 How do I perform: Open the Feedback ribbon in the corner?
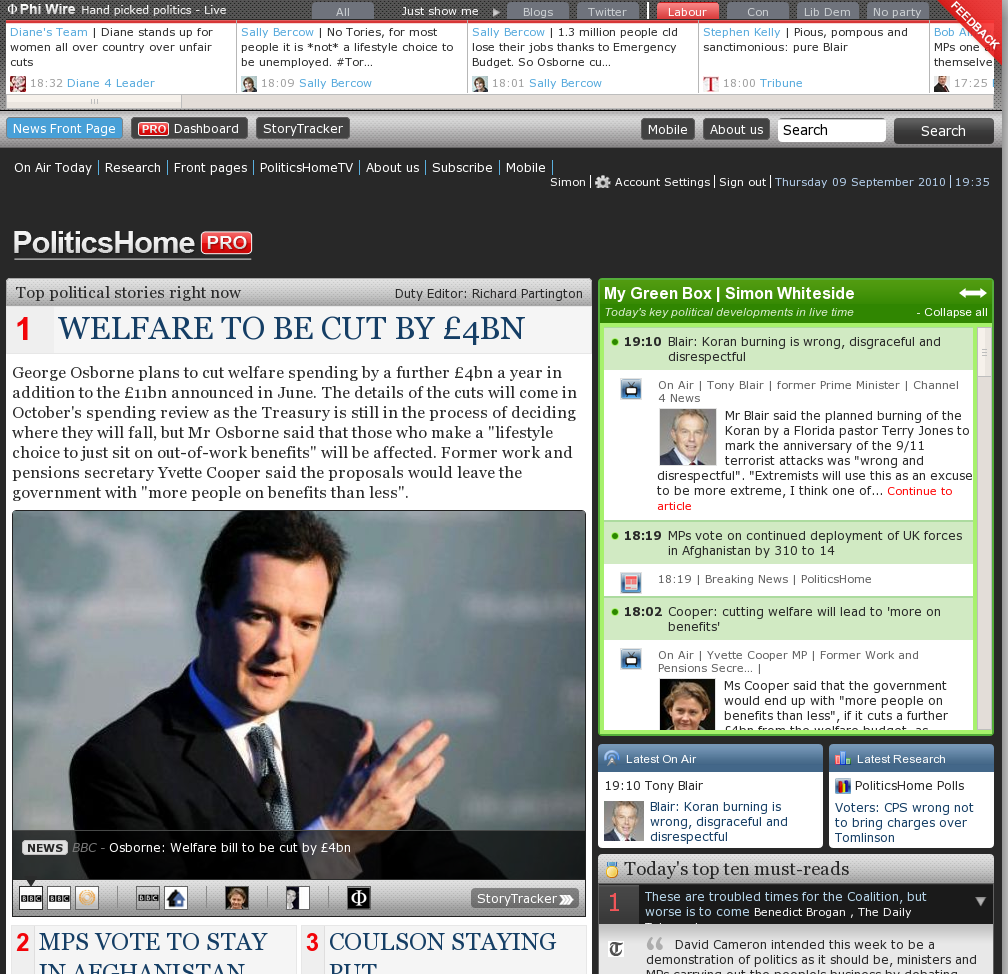tap(975, 26)
